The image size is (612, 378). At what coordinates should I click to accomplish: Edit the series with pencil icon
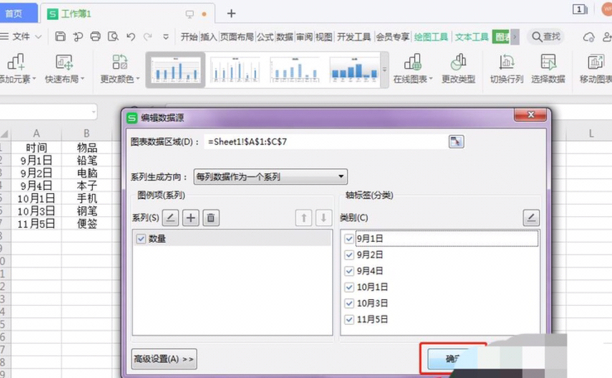(171, 218)
